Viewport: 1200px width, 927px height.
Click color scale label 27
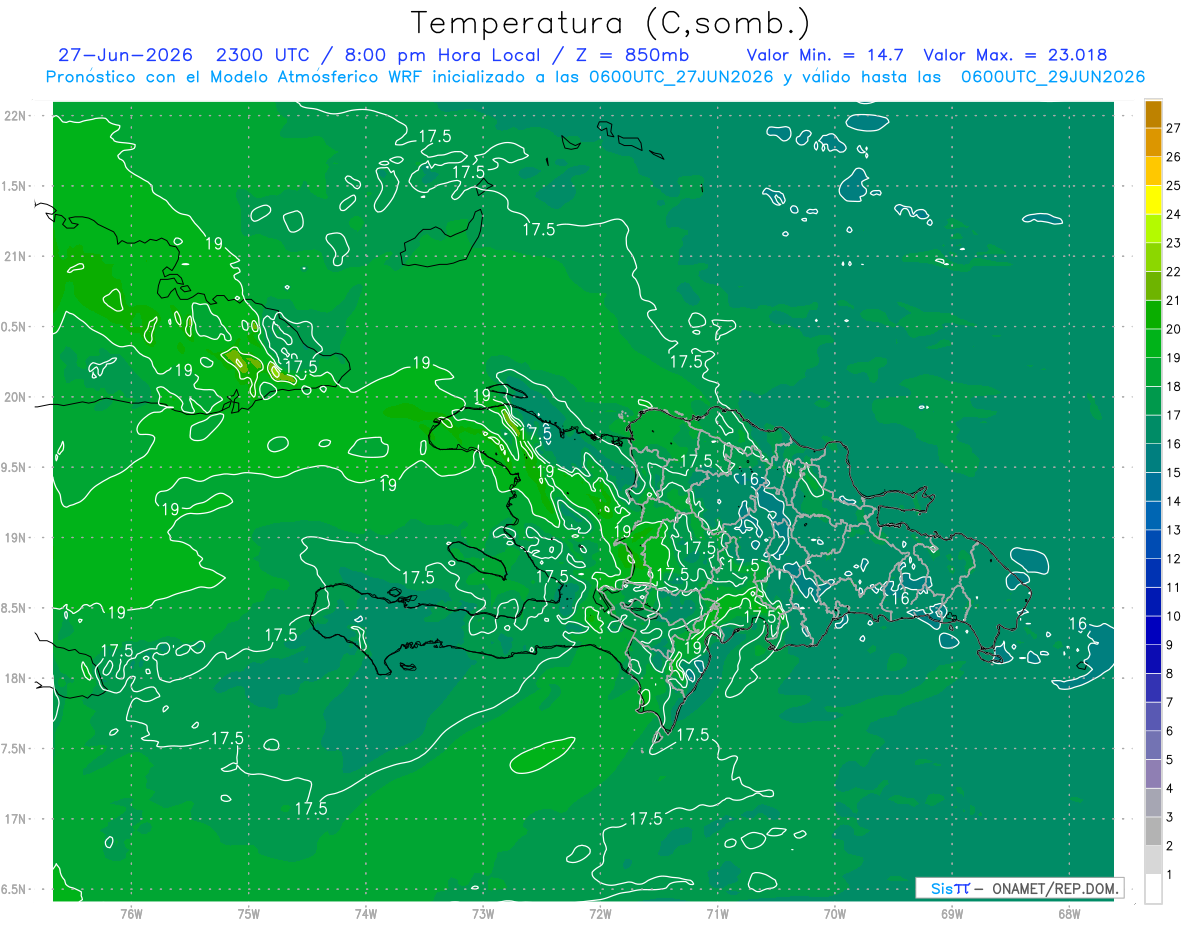(1173, 127)
